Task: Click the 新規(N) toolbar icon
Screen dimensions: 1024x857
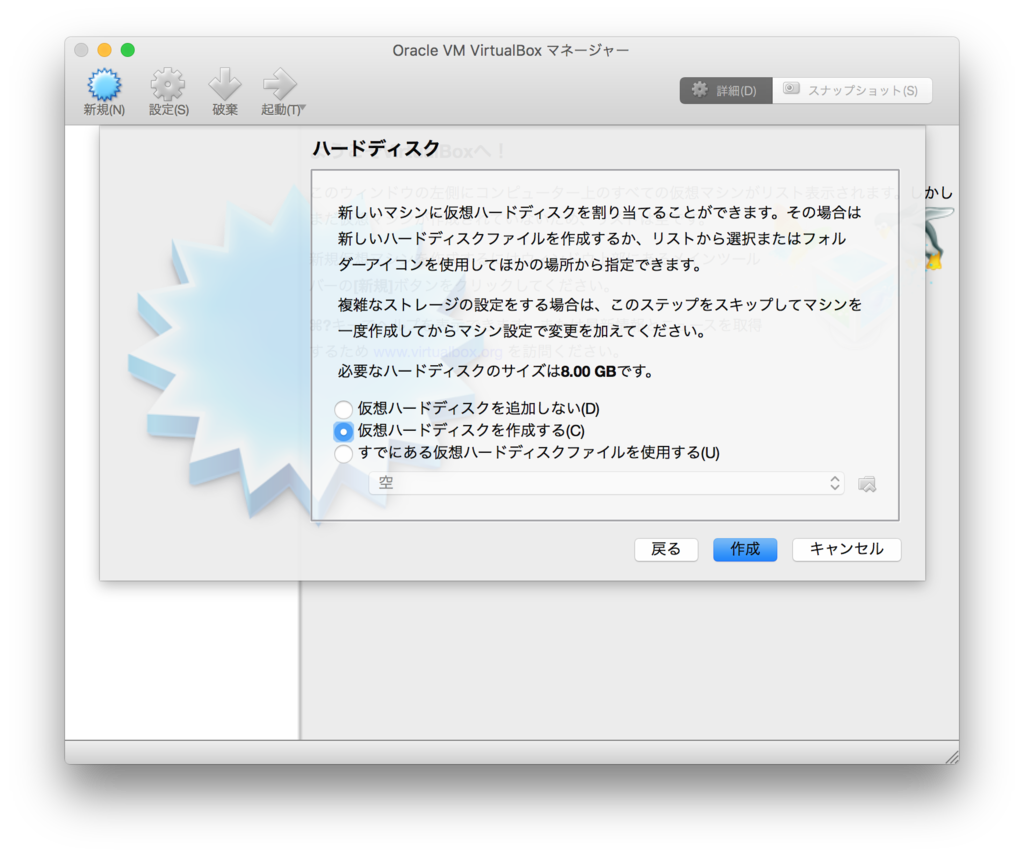Action: click(x=102, y=89)
